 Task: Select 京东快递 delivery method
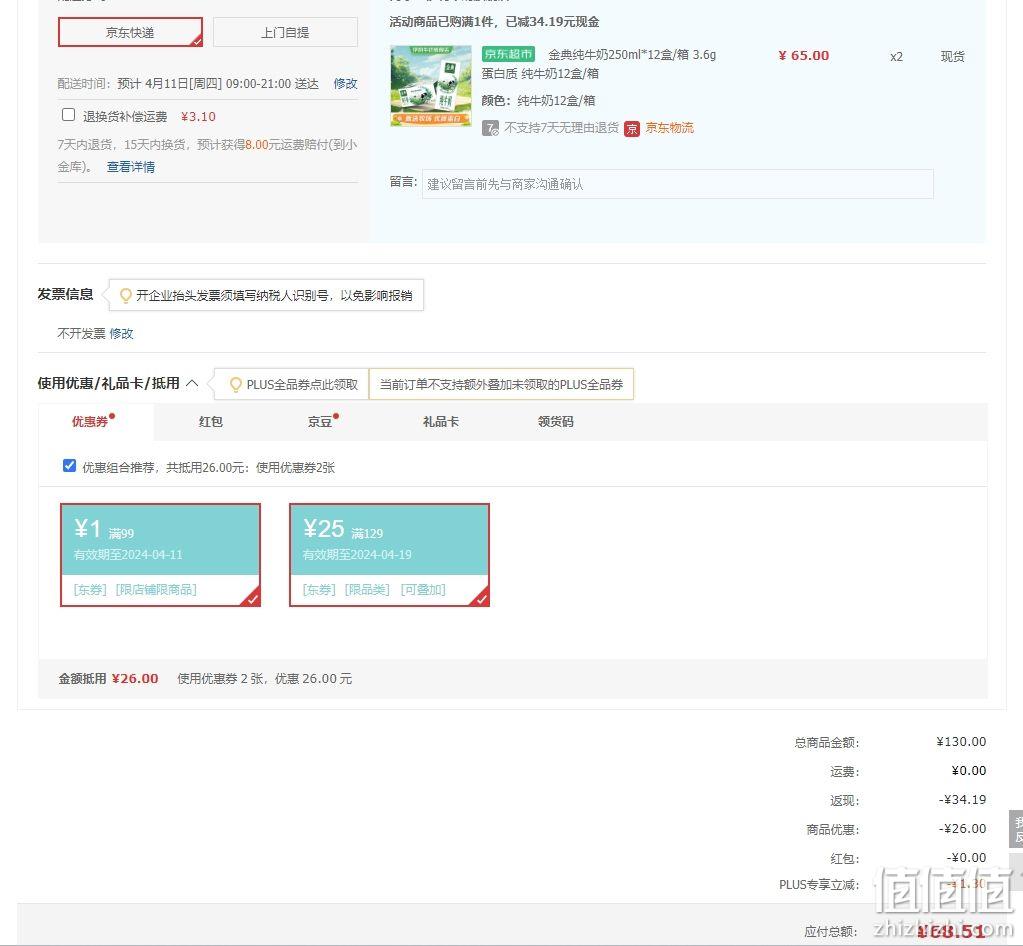click(x=130, y=32)
